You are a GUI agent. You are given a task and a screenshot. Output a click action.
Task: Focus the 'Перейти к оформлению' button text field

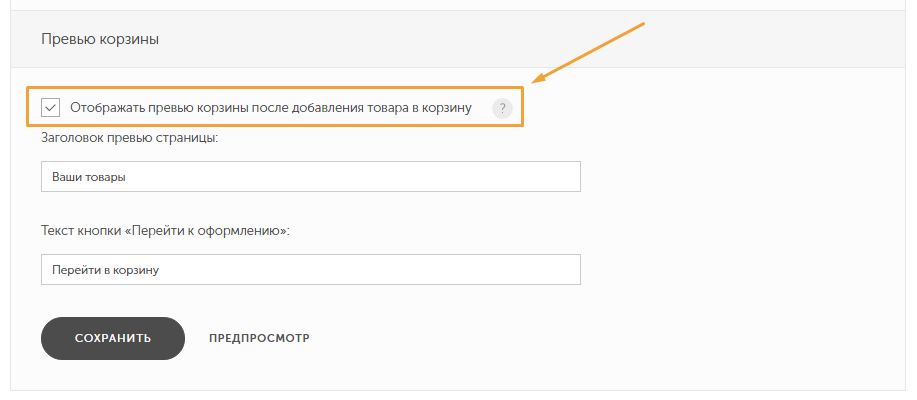click(x=311, y=270)
